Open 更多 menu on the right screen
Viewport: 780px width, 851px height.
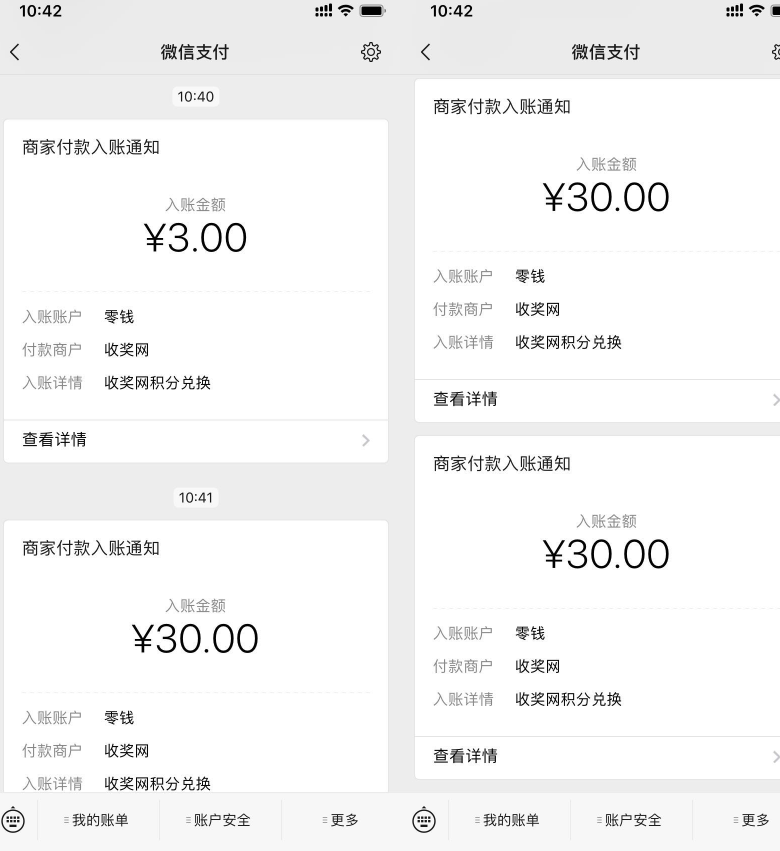coord(754,820)
